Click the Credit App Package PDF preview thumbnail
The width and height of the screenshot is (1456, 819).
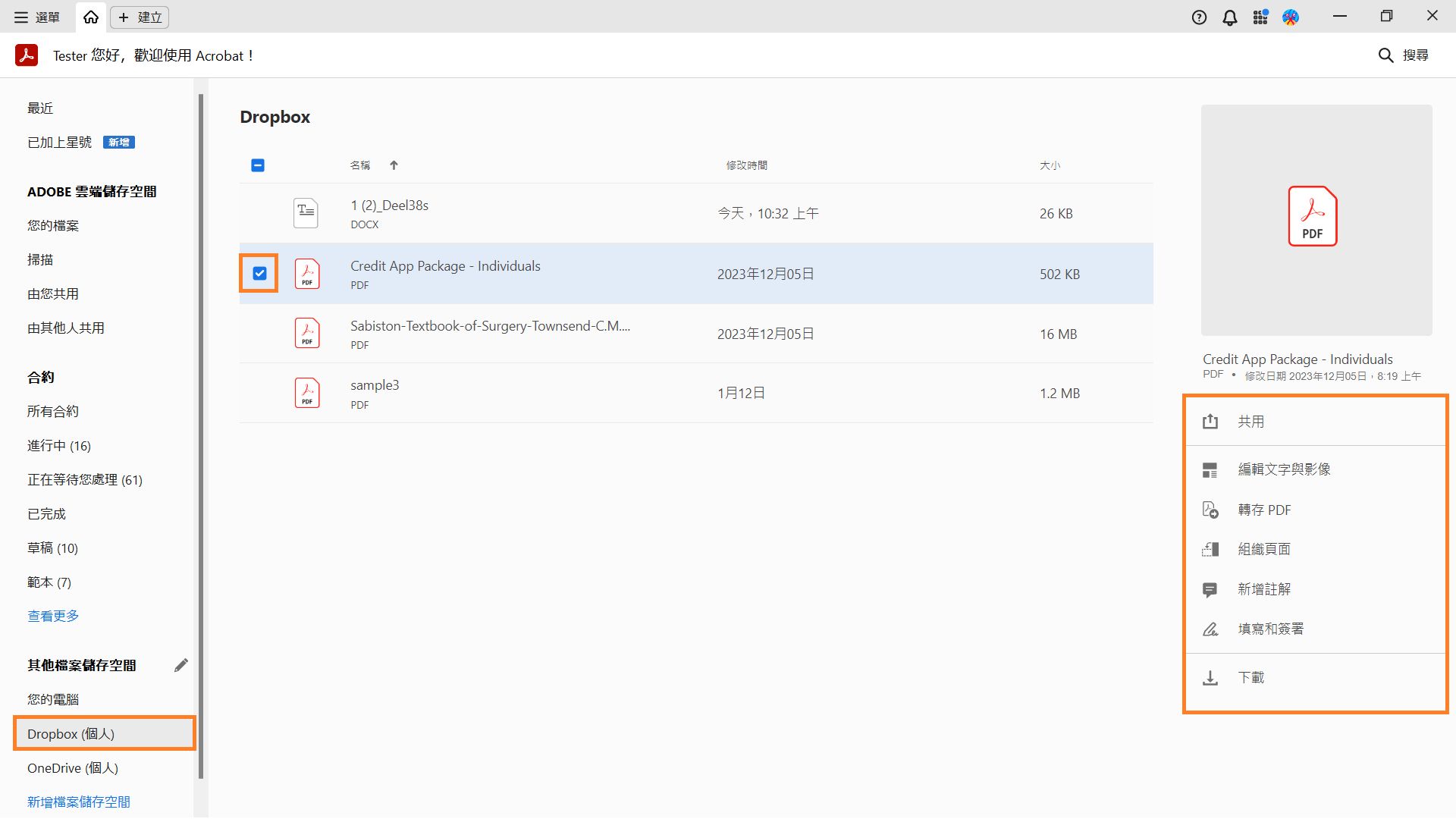tap(1316, 220)
